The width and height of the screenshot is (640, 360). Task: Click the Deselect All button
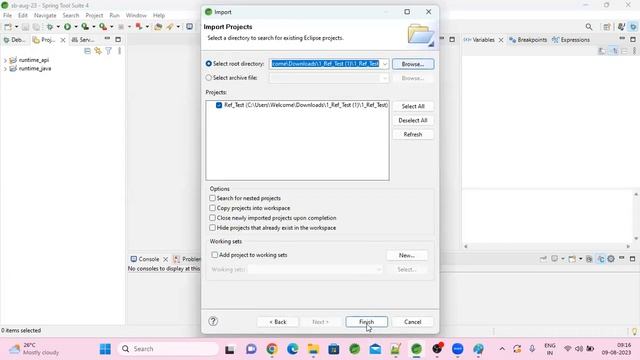[x=413, y=120]
